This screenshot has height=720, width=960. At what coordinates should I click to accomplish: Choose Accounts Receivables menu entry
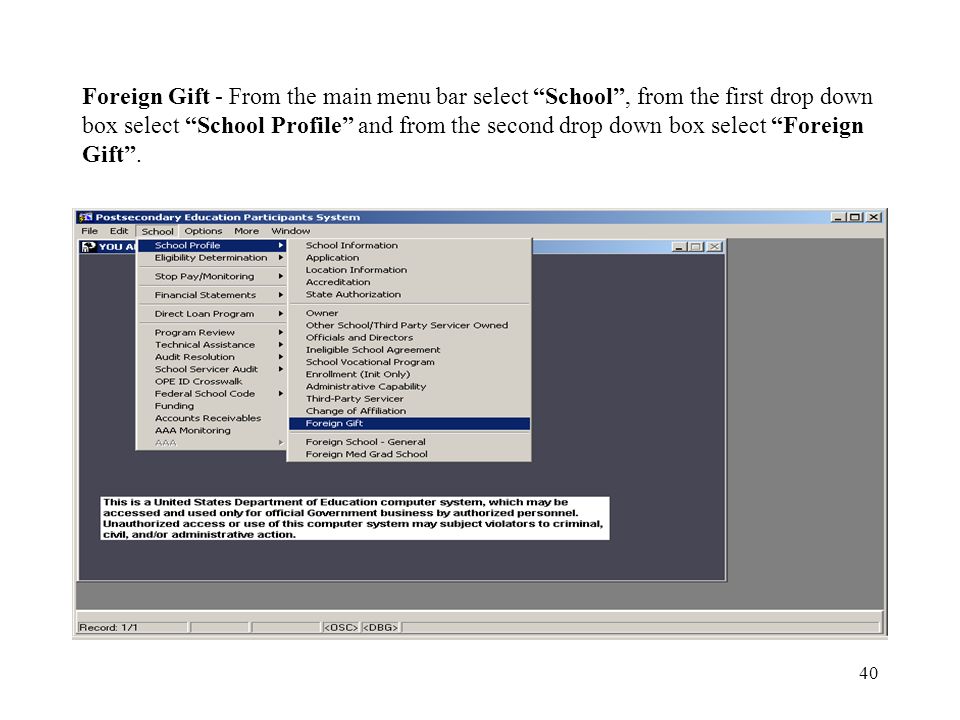pyautogui.click(x=211, y=418)
